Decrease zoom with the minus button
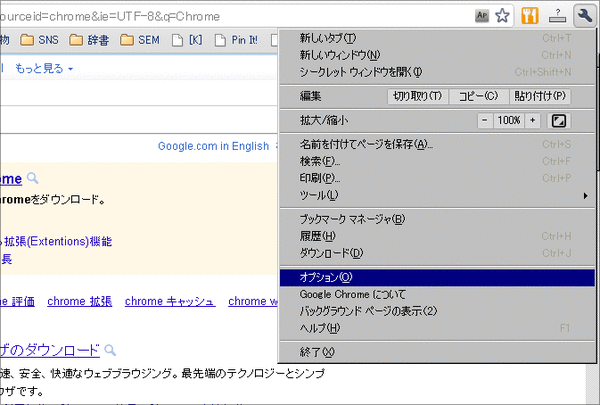Viewport: 600px width, 405px height. coord(485,121)
